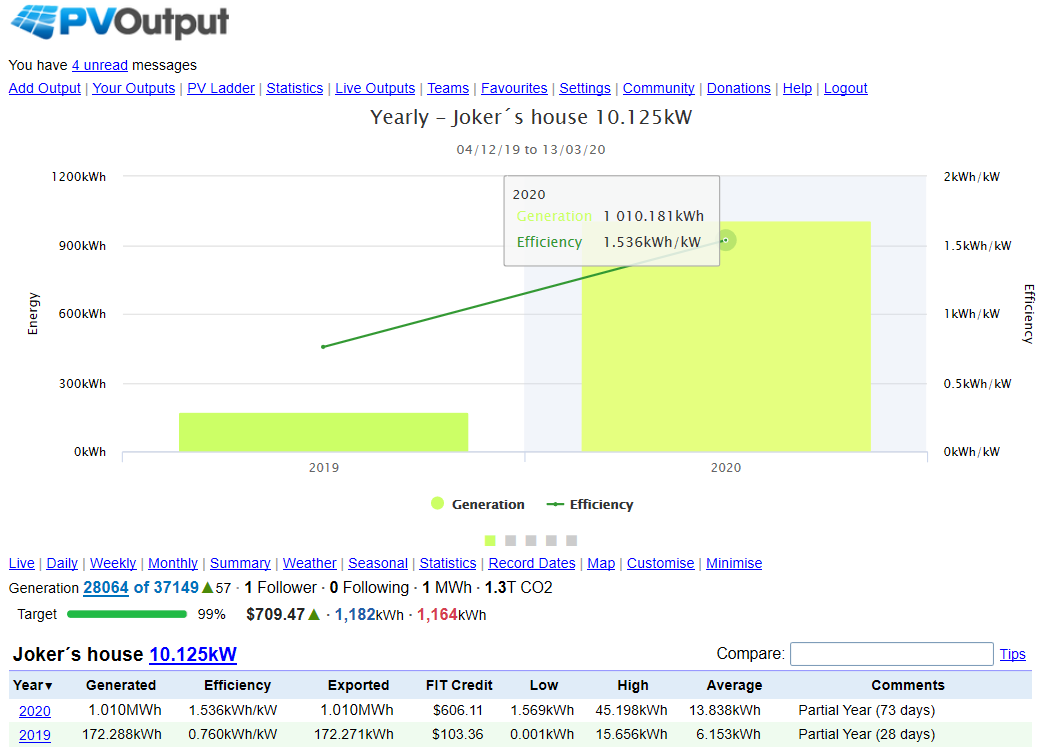Click the Efficiency column header in the table
The width and height of the screenshot is (1039, 747).
click(x=237, y=685)
